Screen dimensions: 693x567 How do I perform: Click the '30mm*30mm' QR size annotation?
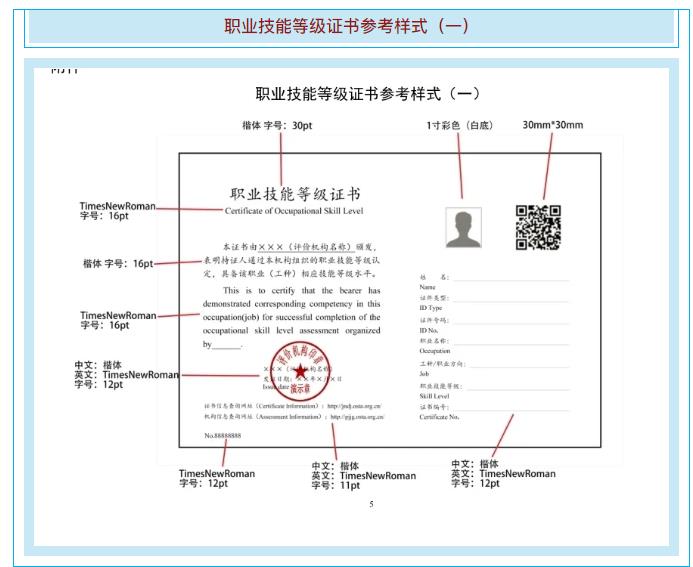(552, 126)
